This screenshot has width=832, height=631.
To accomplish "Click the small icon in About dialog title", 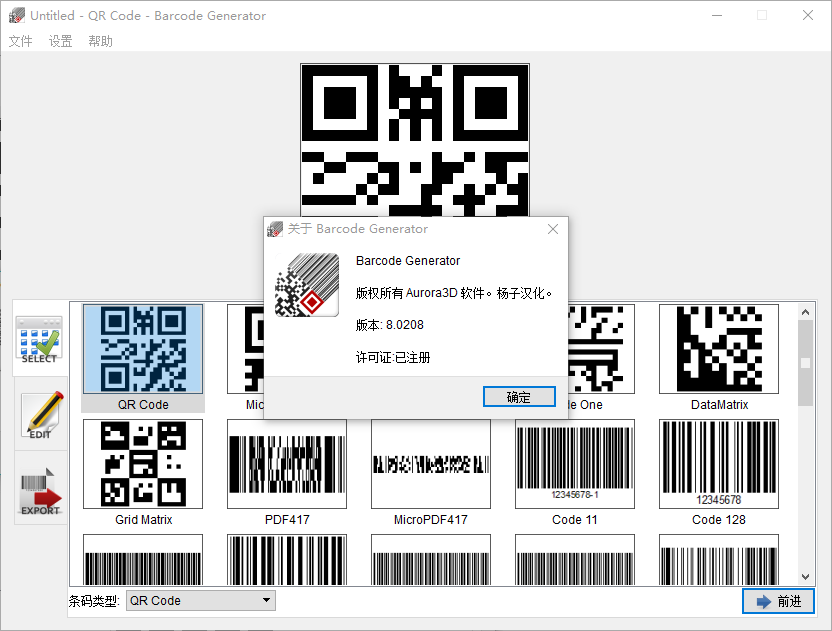I will coord(275,229).
